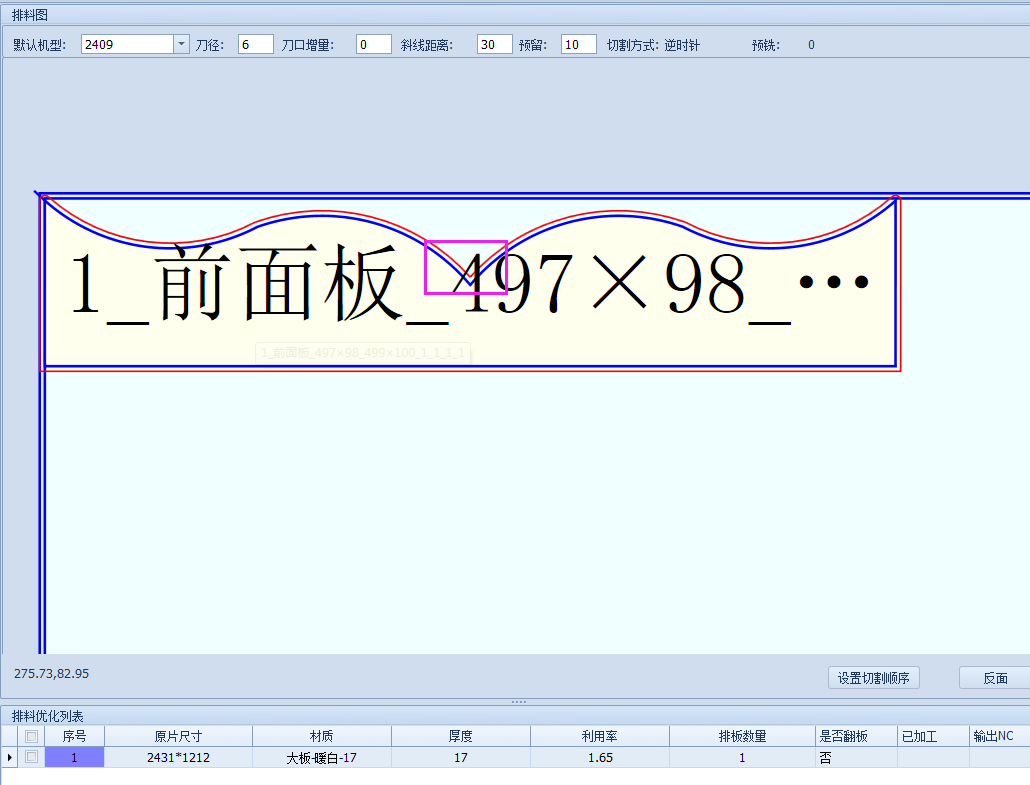Click the 序号 column header
Screen dimensions: 1030x785
click(x=74, y=736)
